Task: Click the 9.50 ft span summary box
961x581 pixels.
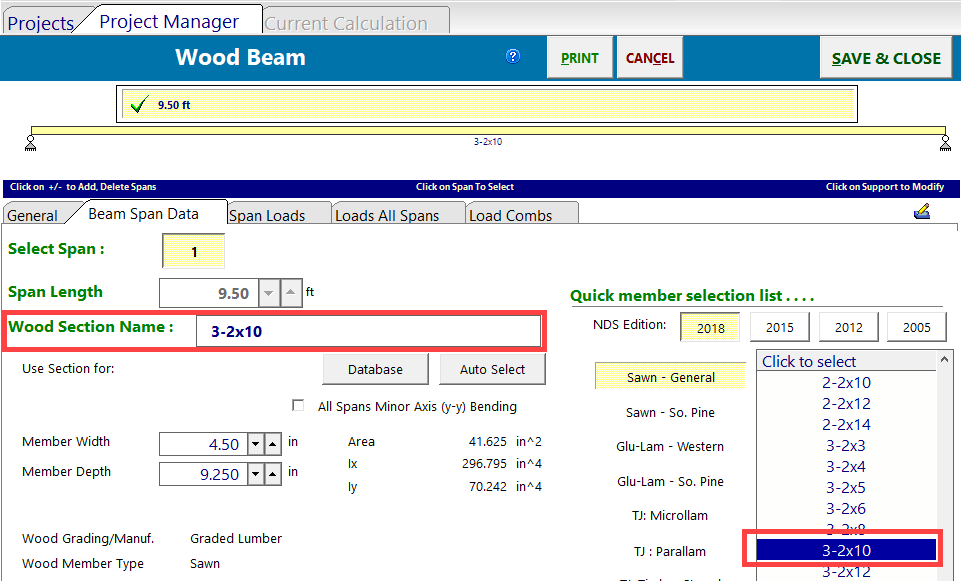Action: point(487,104)
